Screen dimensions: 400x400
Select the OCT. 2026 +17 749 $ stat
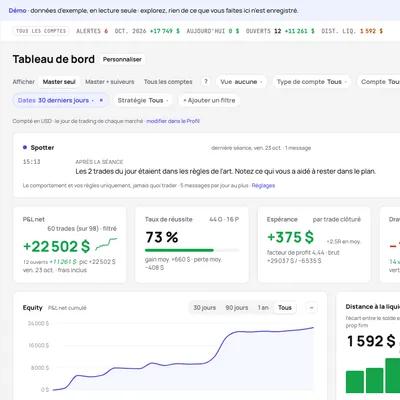pos(147,31)
